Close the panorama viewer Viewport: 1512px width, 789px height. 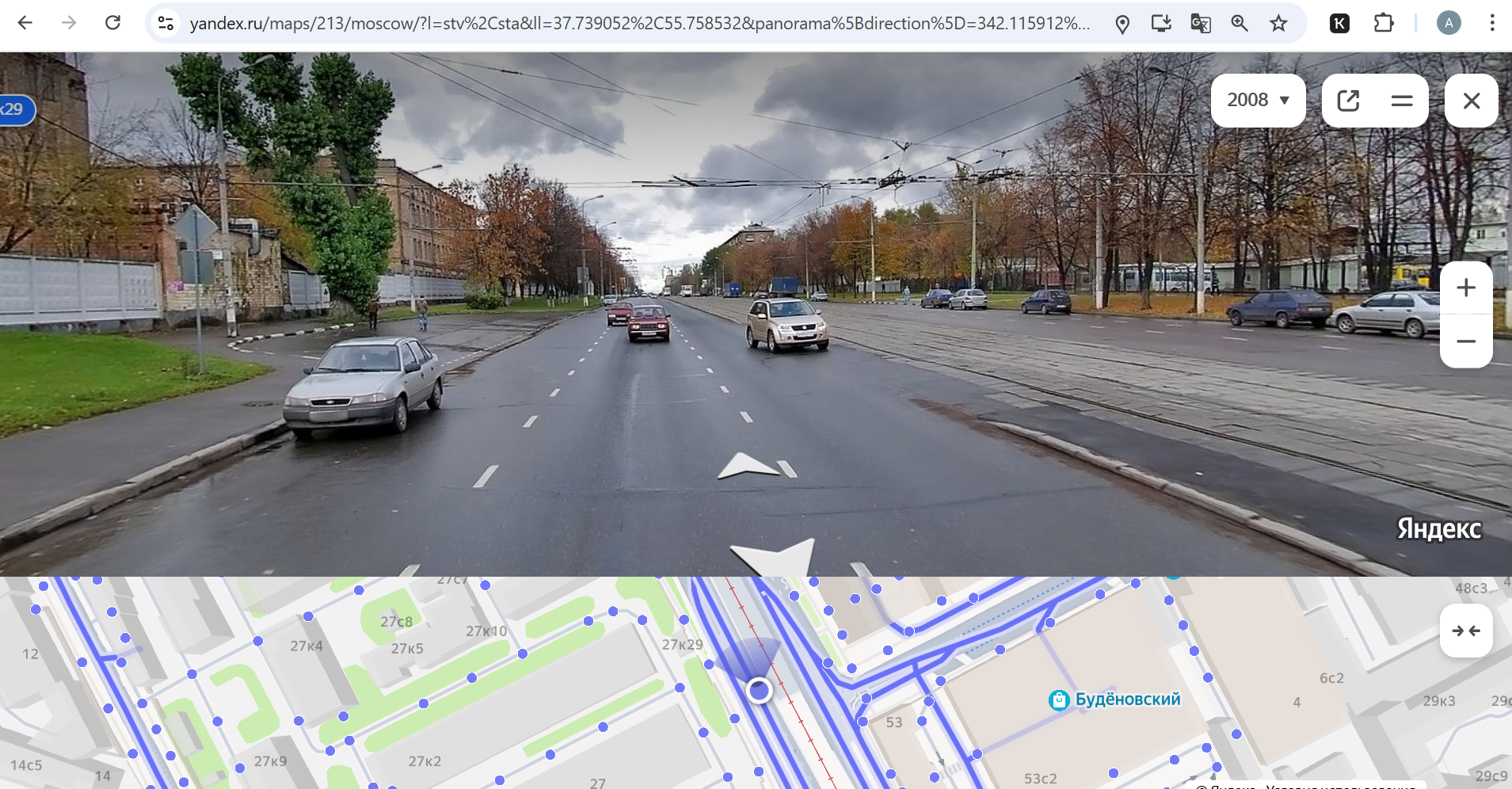point(1471,101)
